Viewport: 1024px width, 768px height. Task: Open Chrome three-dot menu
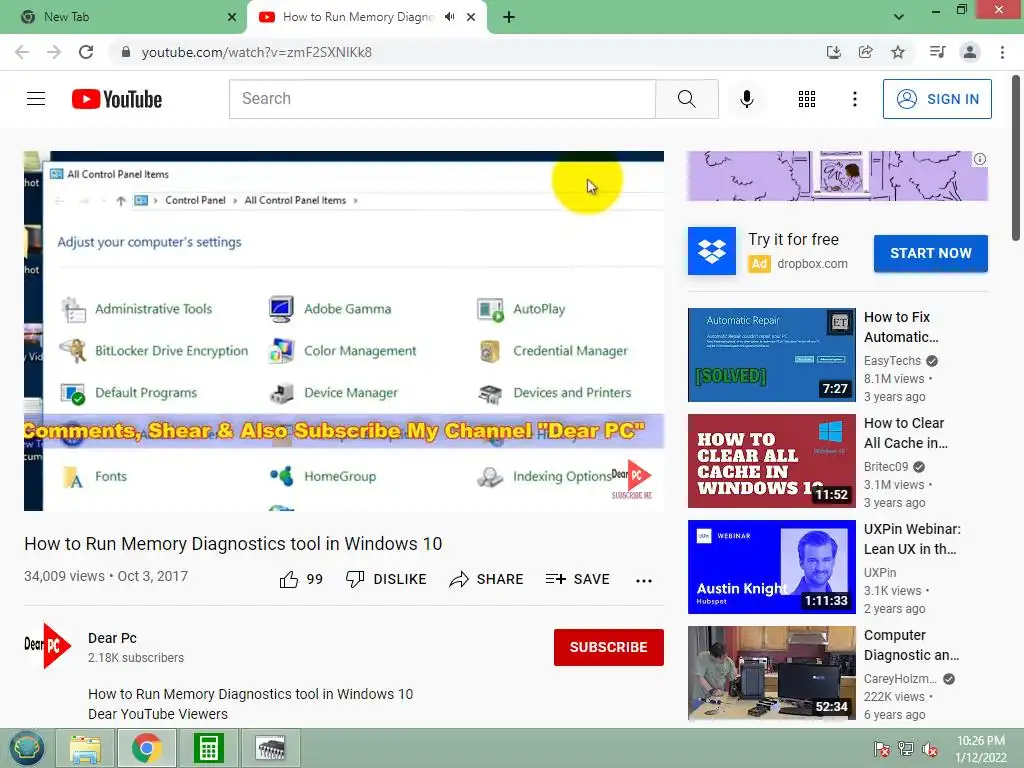coord(1002,52)
